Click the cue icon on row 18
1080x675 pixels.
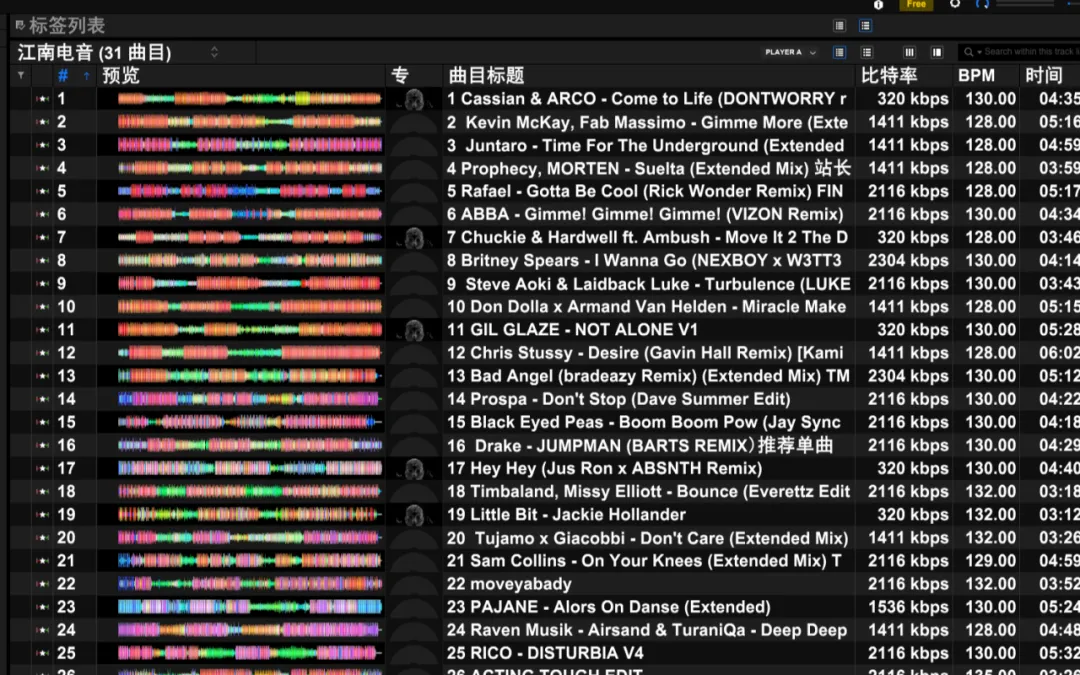pos(43,491)
